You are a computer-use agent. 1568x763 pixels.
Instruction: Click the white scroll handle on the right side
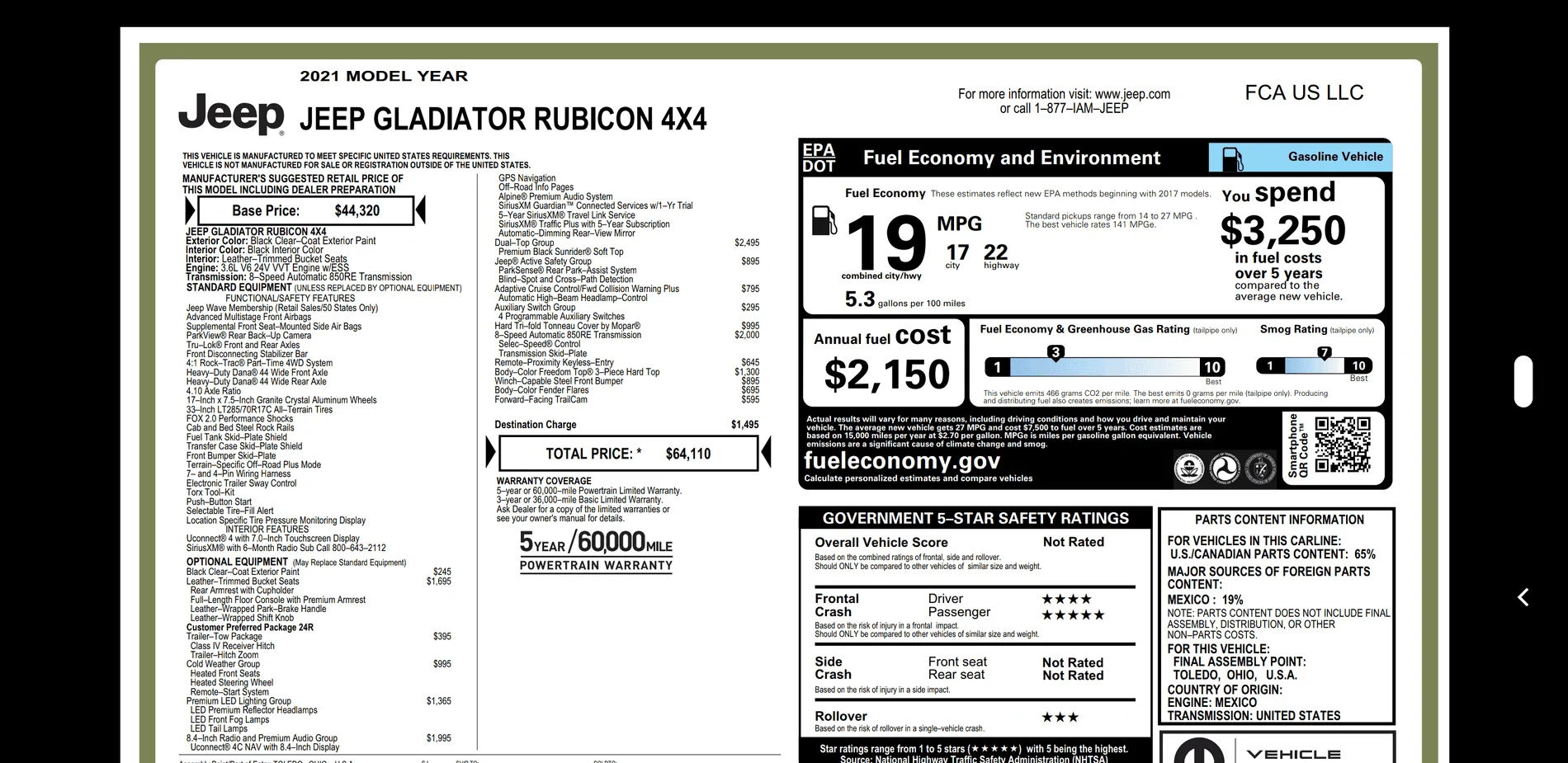pyautogui.click(x=1523, y=381)
